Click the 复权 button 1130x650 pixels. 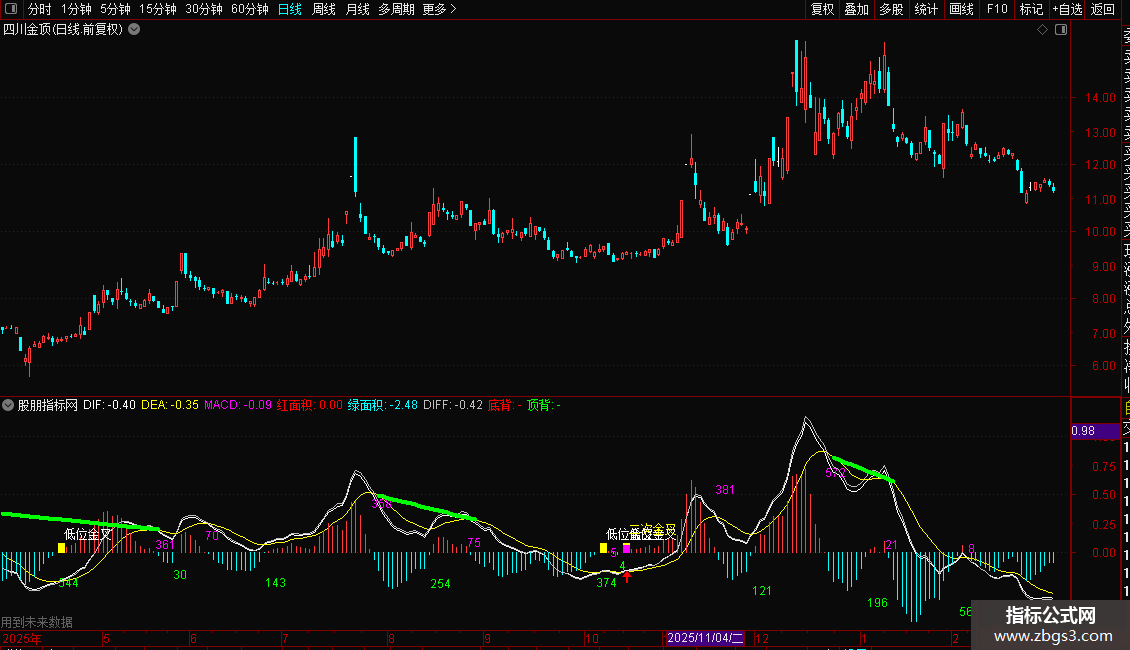coord(822,9)
